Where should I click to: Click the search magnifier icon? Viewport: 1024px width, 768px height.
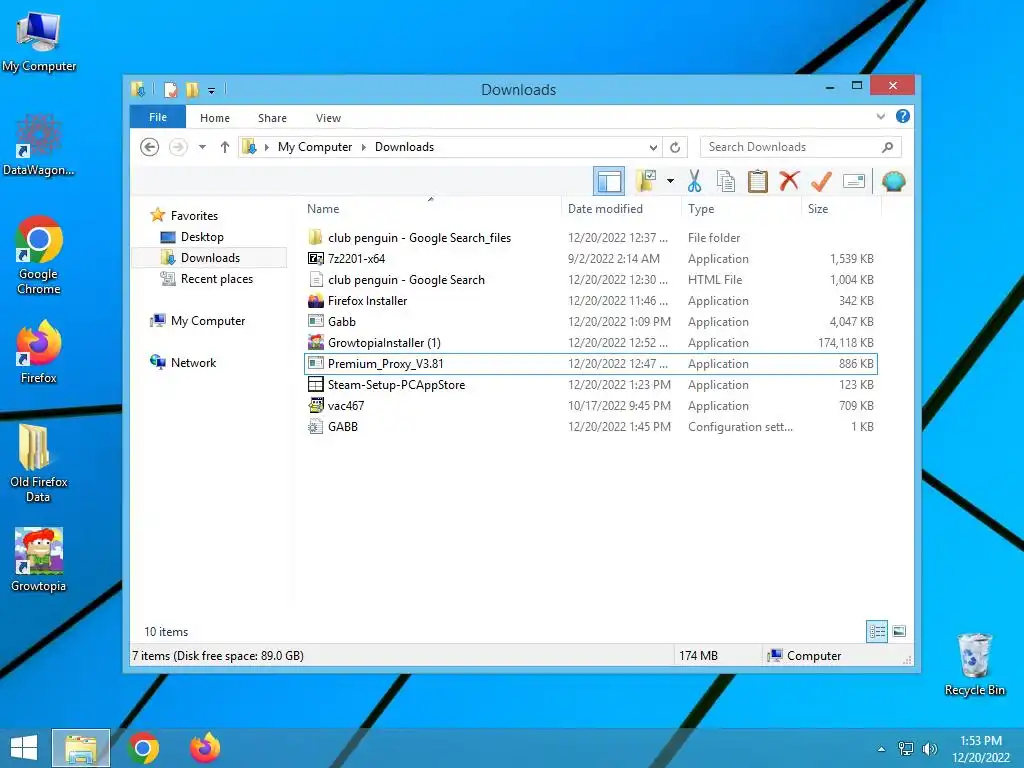tap(888, 147)
